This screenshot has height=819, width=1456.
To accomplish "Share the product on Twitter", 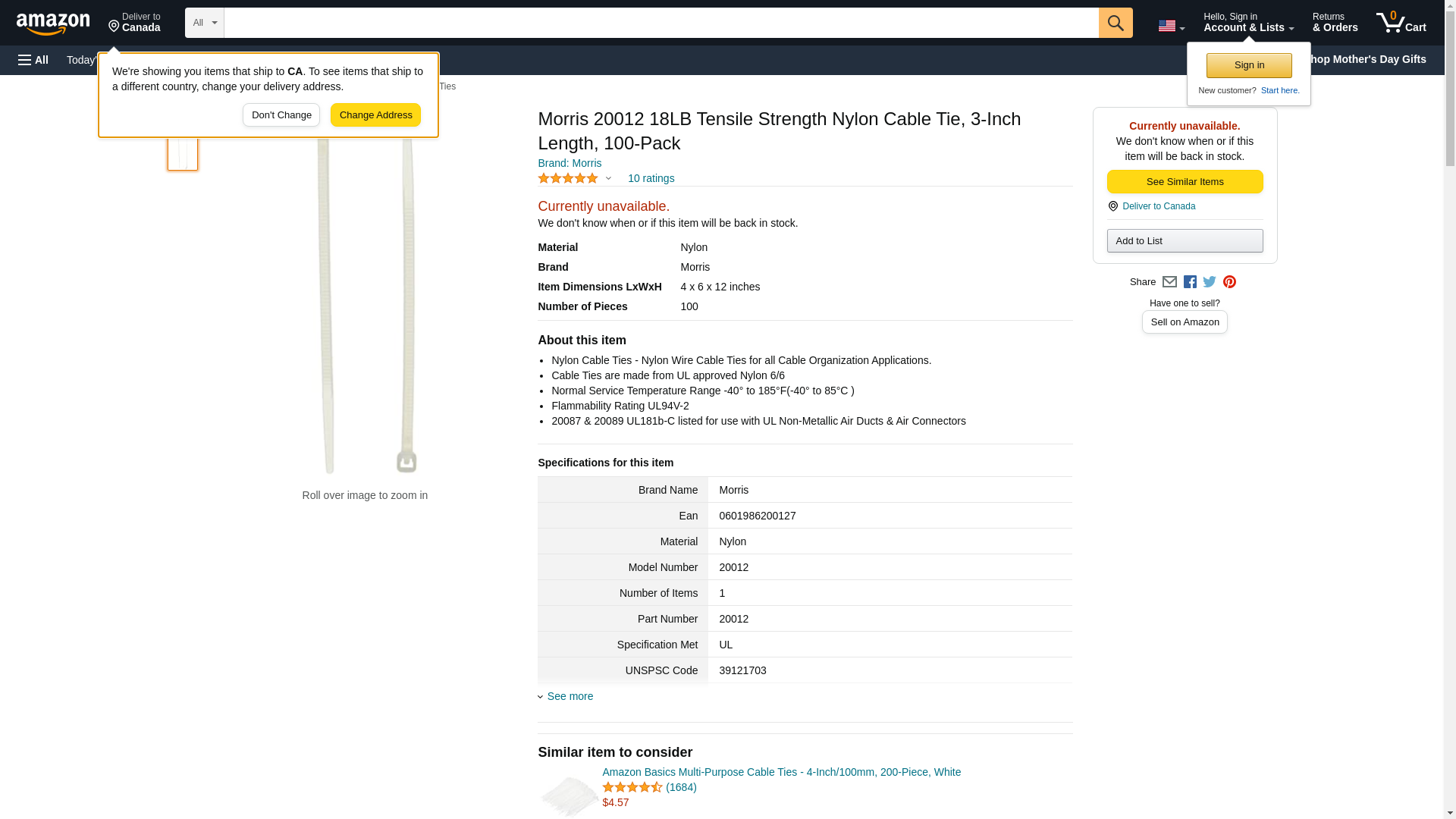I will [1210, 282].
